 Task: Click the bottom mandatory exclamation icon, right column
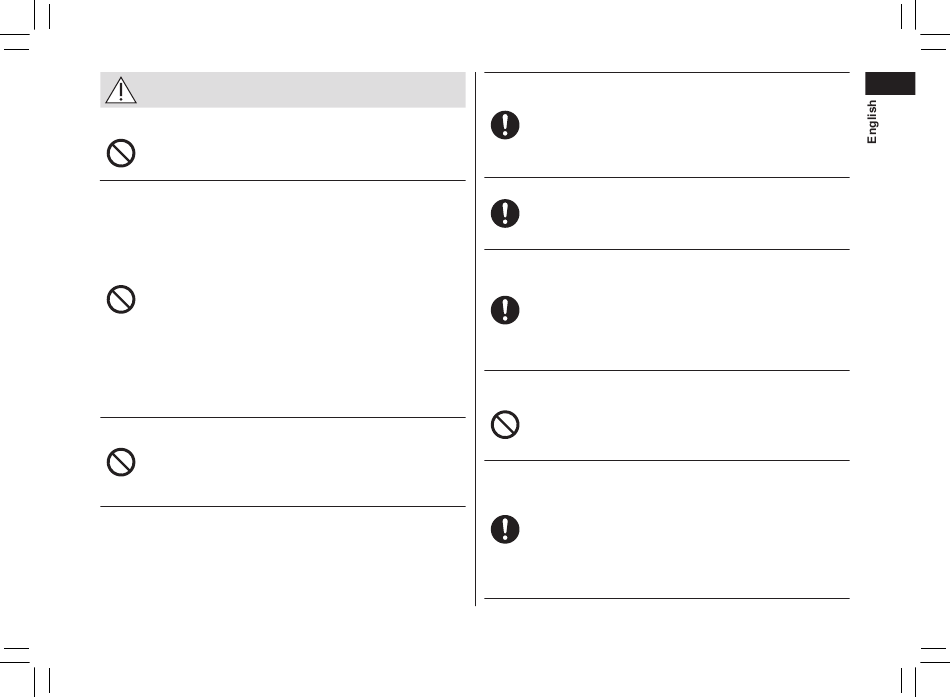point(505,529)
